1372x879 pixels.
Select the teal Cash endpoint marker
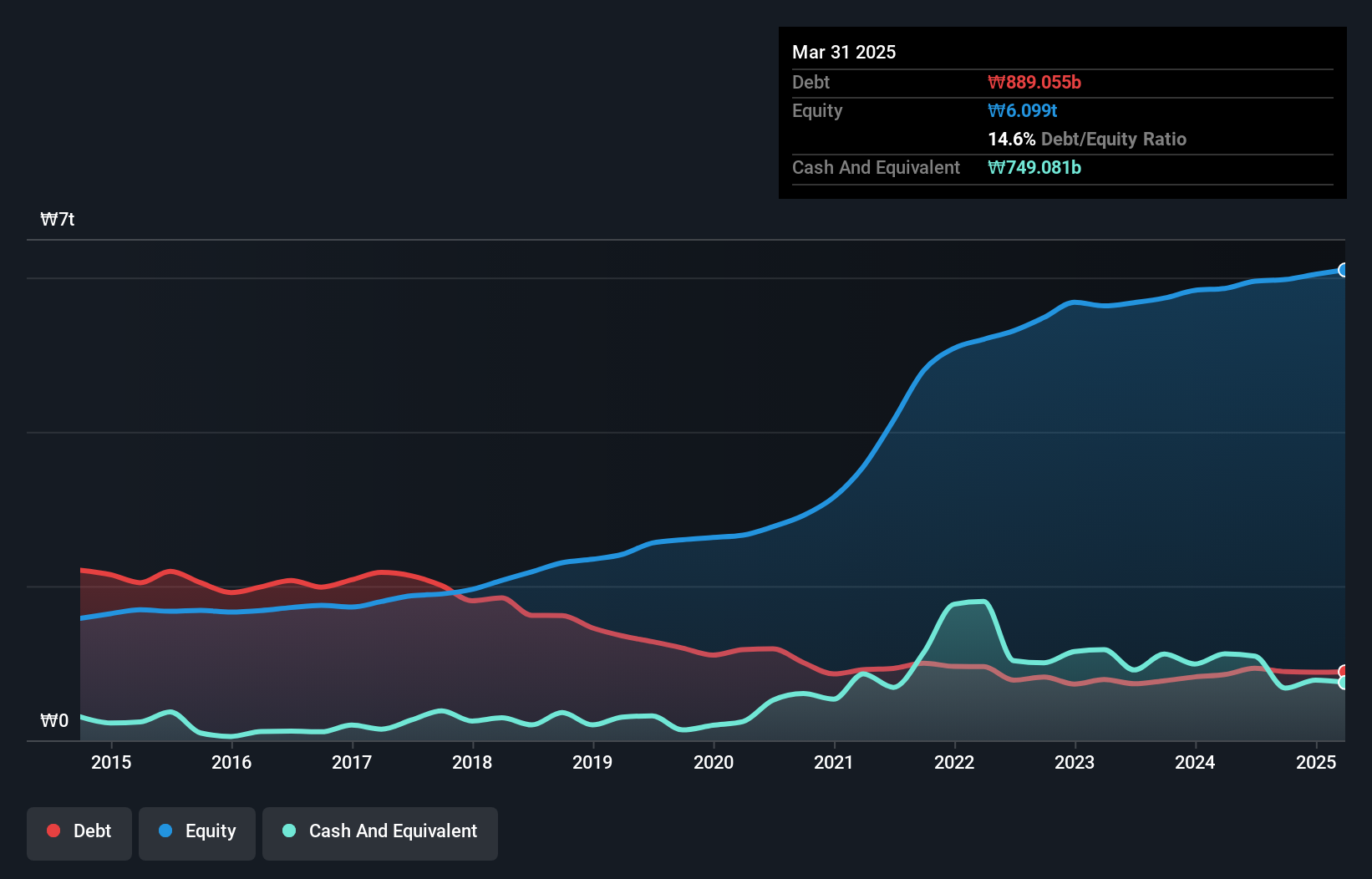(x=1344, y=683)
